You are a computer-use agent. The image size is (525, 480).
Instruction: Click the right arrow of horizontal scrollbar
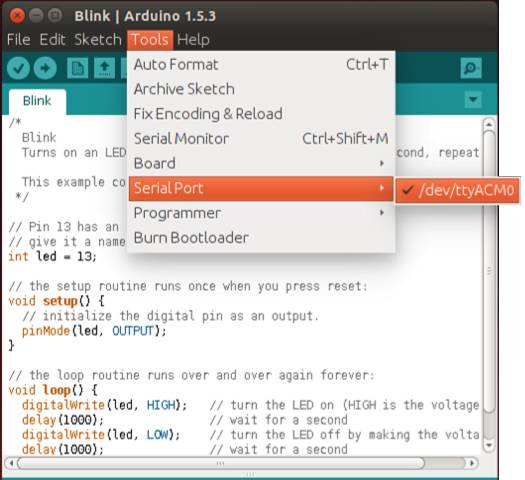tap(472, 463)
